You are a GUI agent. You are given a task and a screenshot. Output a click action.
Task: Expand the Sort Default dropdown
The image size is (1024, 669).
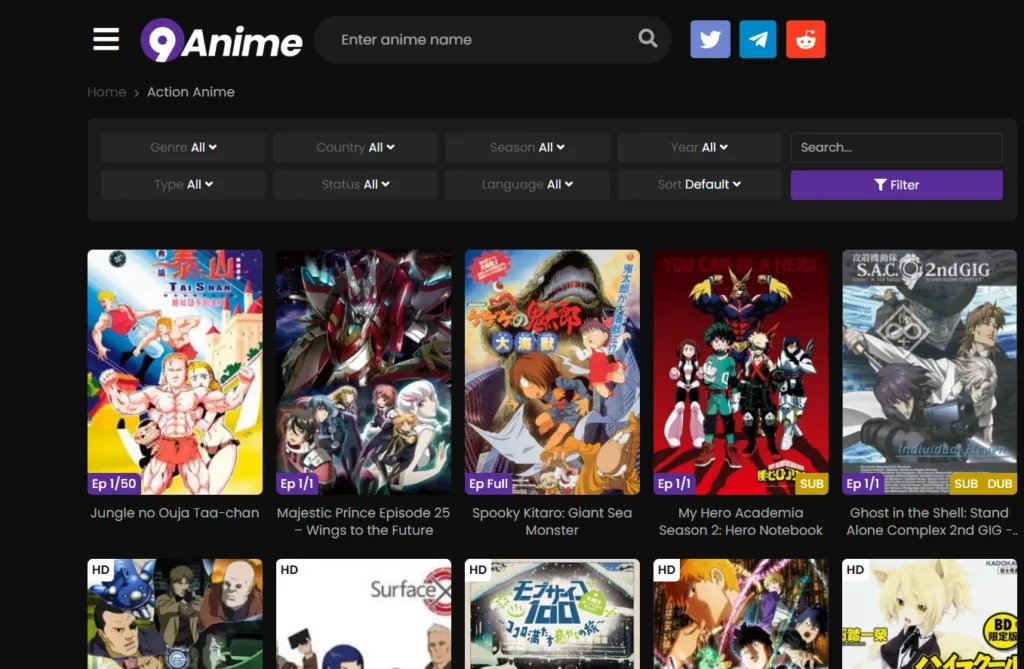(x=699, y=185)
